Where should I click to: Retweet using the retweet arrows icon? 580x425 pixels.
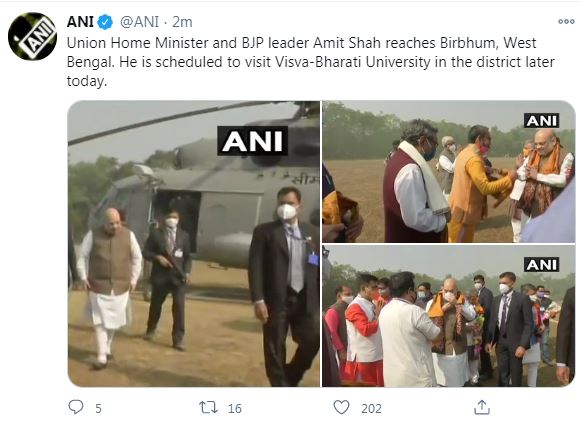208,407
